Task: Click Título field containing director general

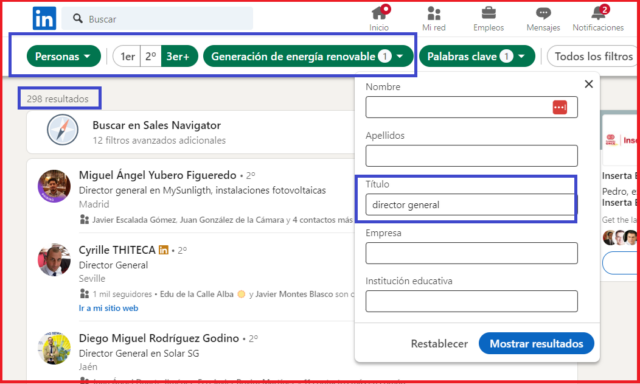Action: pyautogui.click(x=471, y=204)
